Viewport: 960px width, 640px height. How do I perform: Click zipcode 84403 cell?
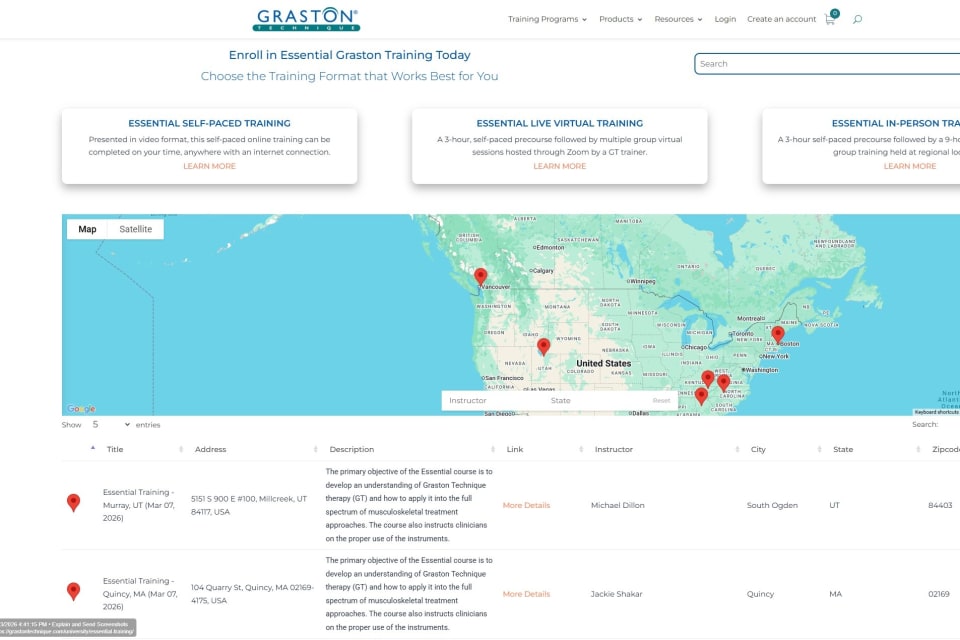940,505
